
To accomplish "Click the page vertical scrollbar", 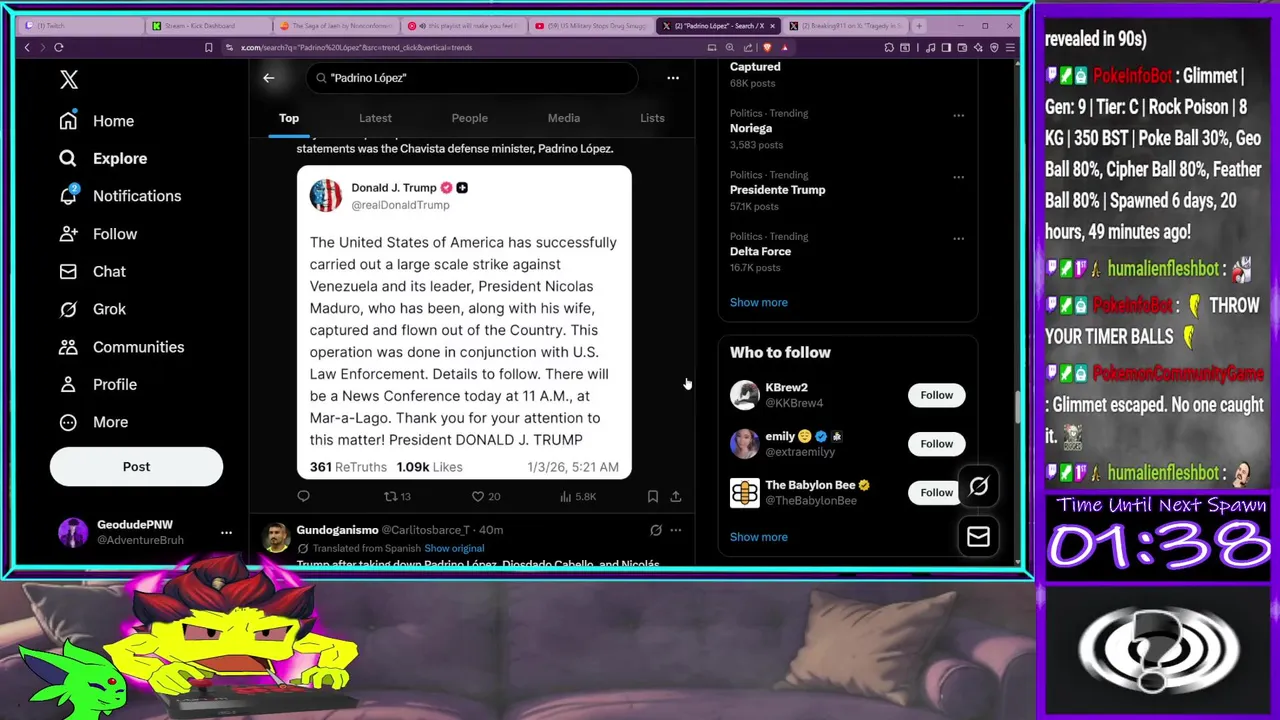I will [1018, 405].
